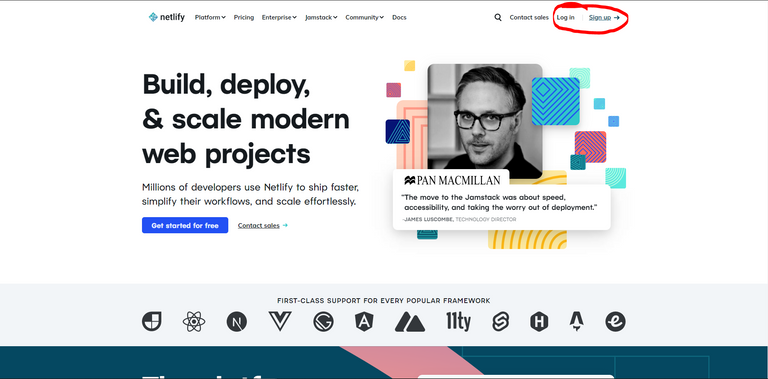Click Contact sales in the top navigation
Viewport: 768px width, 379px height.
coord(529,17)
